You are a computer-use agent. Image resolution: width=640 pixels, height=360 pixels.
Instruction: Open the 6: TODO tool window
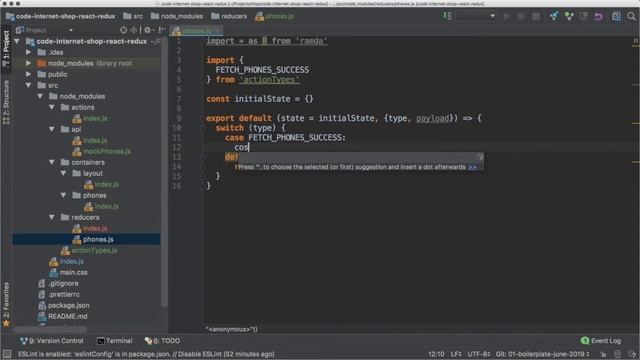162,341
